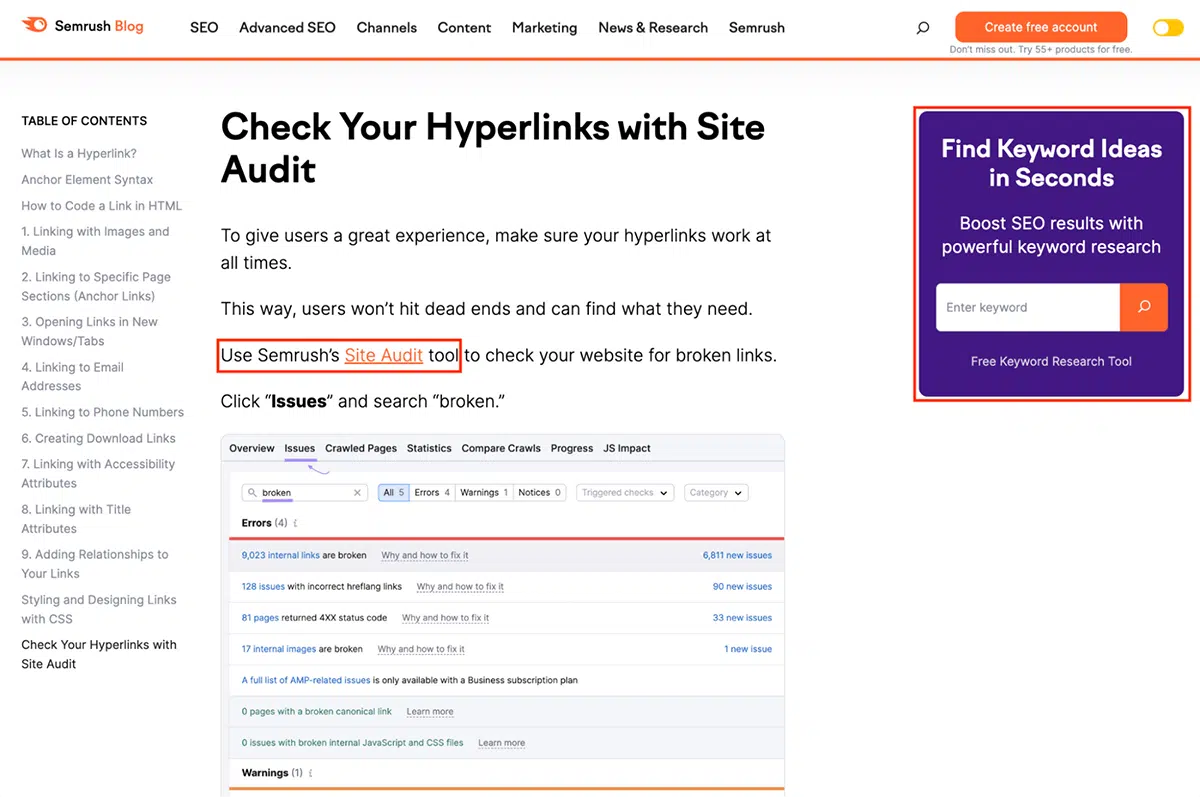Open 9,023 internal links issue
The width and height of the screenshot is (1200, 797).
coord(281,555)
